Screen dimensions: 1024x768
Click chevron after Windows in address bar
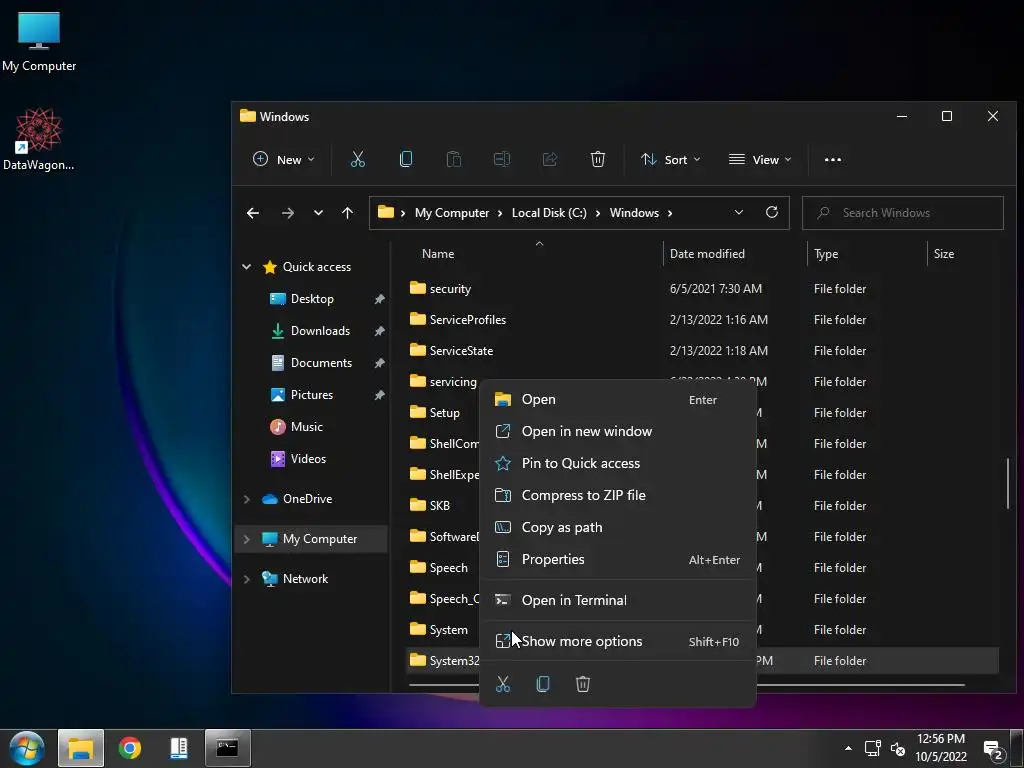point(669,213)
